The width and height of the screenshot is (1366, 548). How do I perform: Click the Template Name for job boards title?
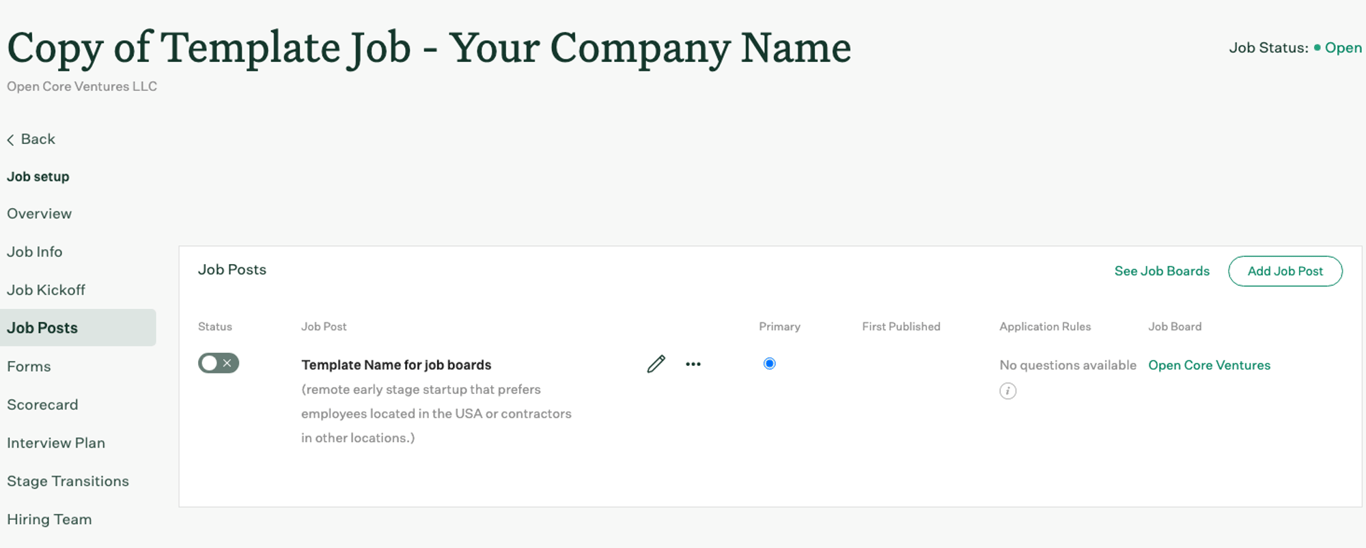[x=396, y=365]
